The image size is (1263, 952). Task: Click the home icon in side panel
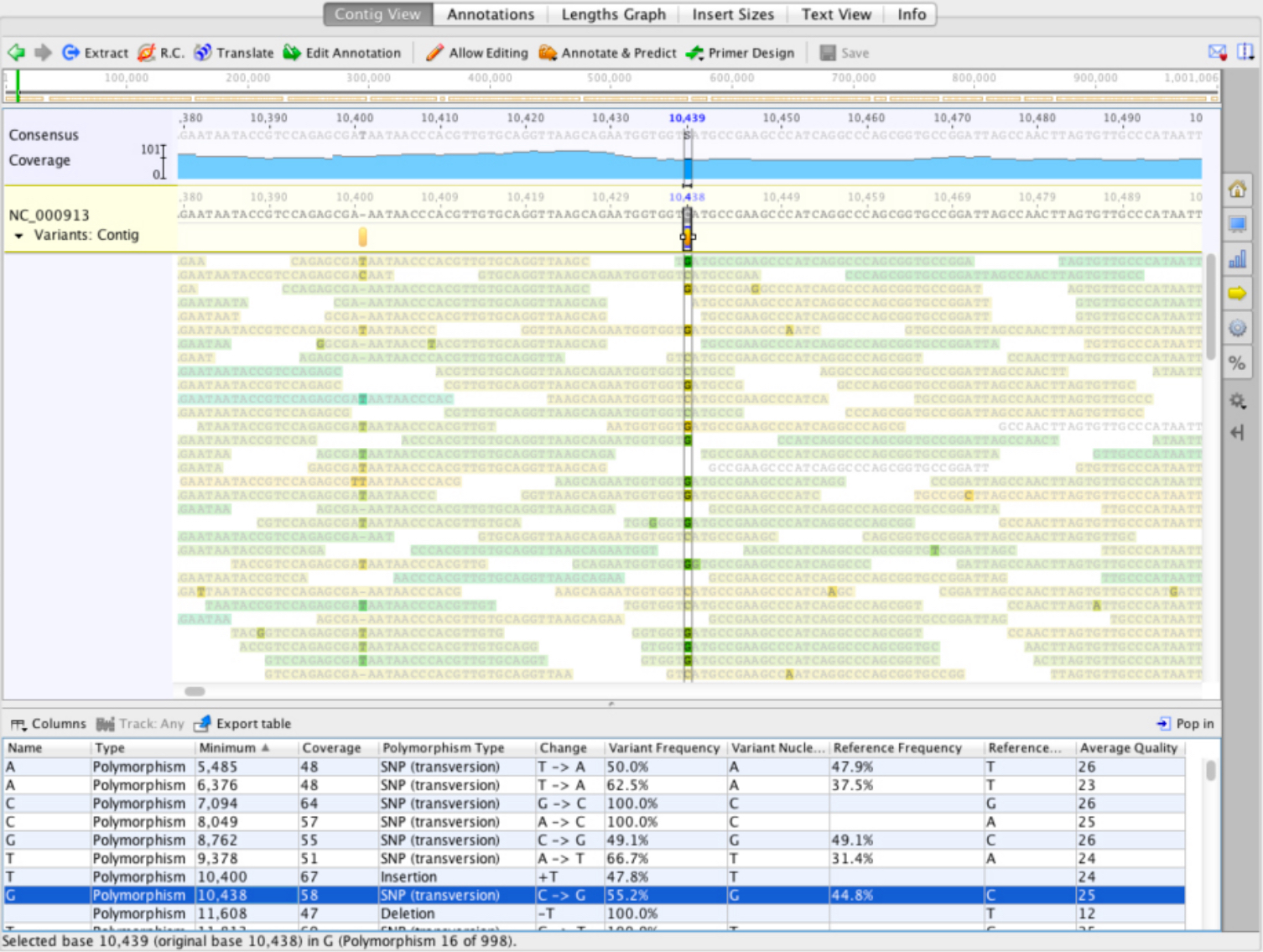click(1238, 190)
